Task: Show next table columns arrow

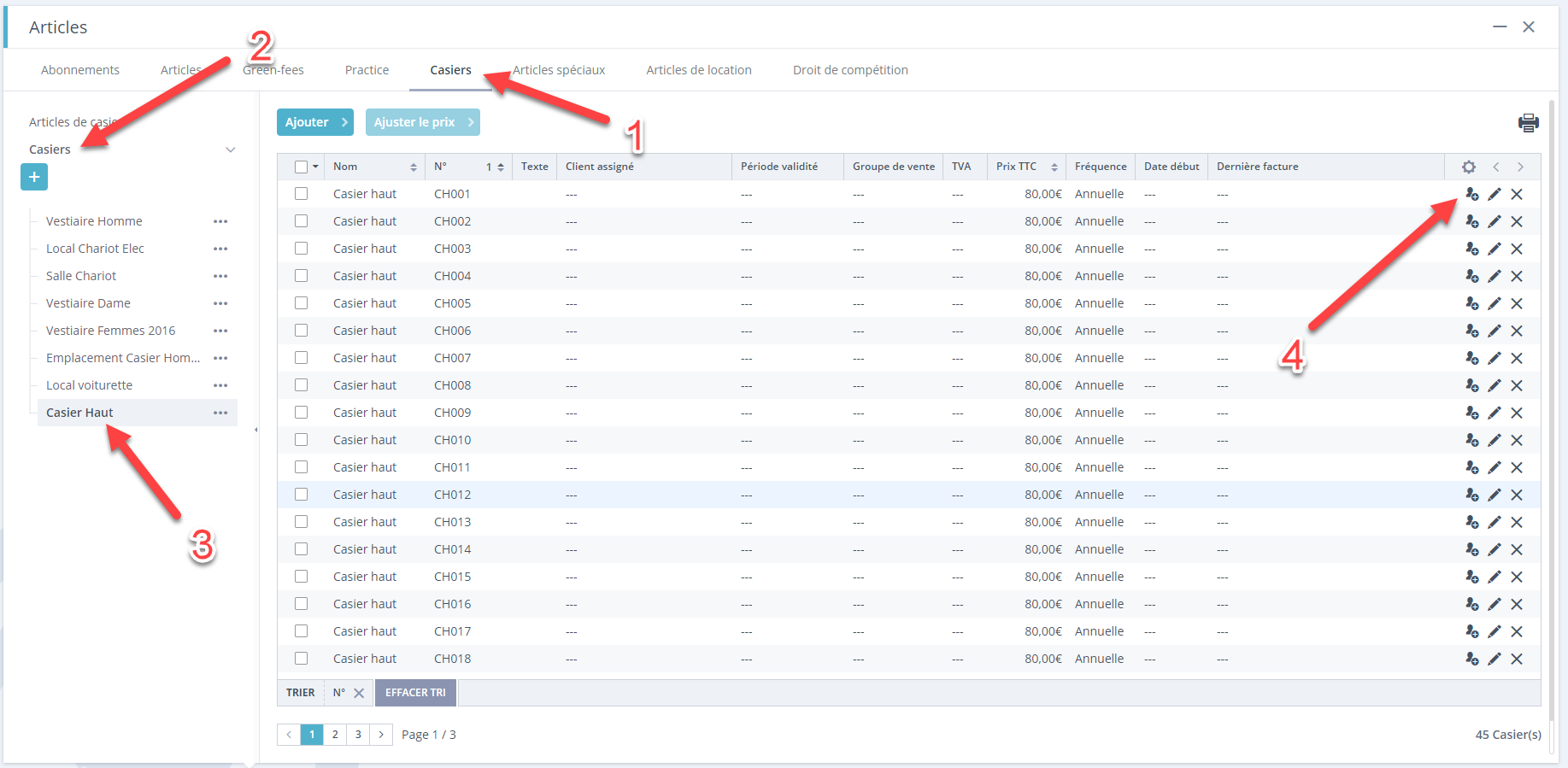Action: point(1520,167)
